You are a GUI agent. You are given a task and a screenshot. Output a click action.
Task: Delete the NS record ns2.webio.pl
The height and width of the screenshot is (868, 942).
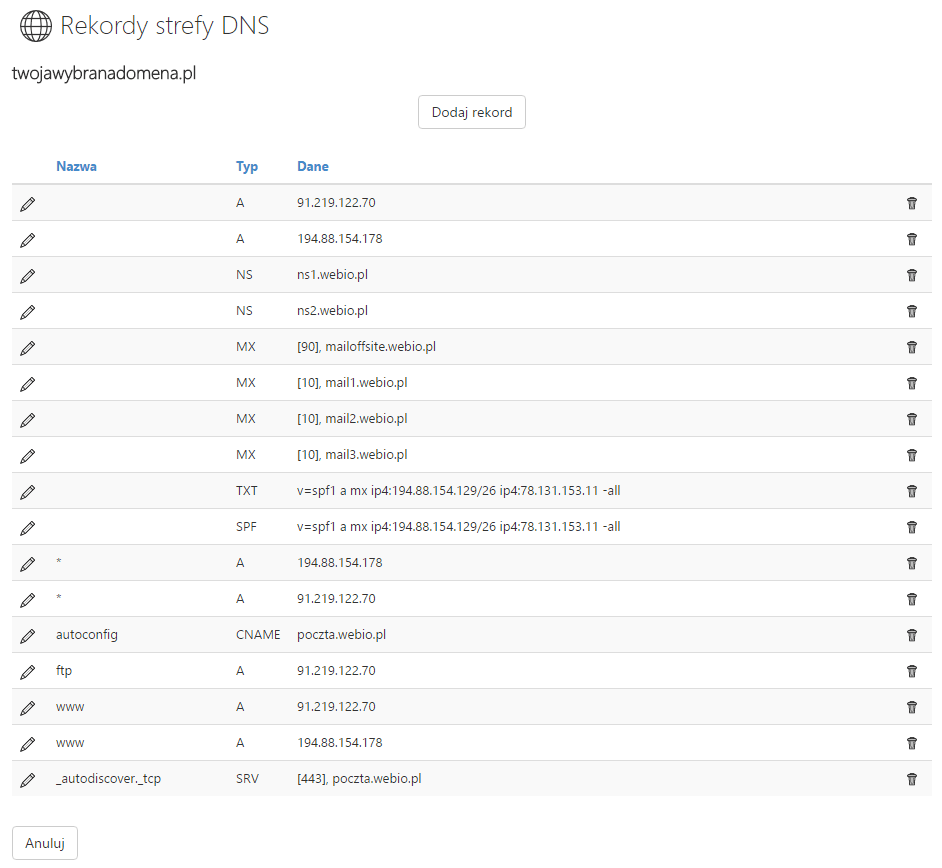pyautogui.click(x=911, y=311)
